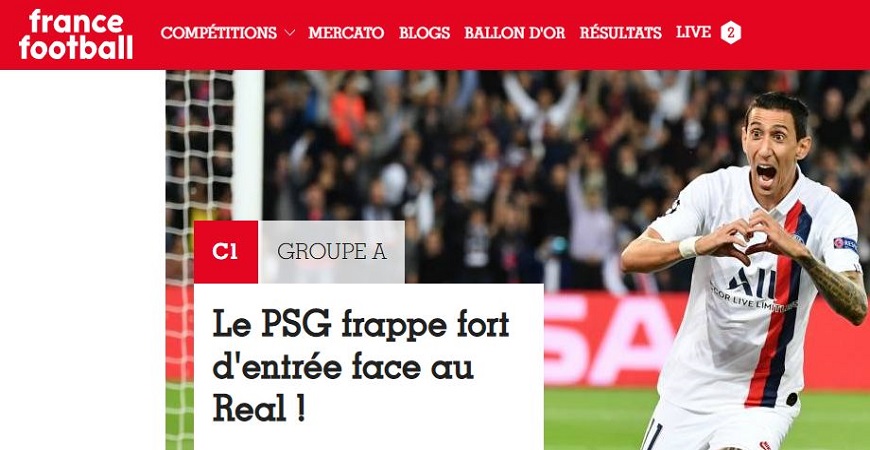
Task: Open the Live section
Action: coord(694,32)
